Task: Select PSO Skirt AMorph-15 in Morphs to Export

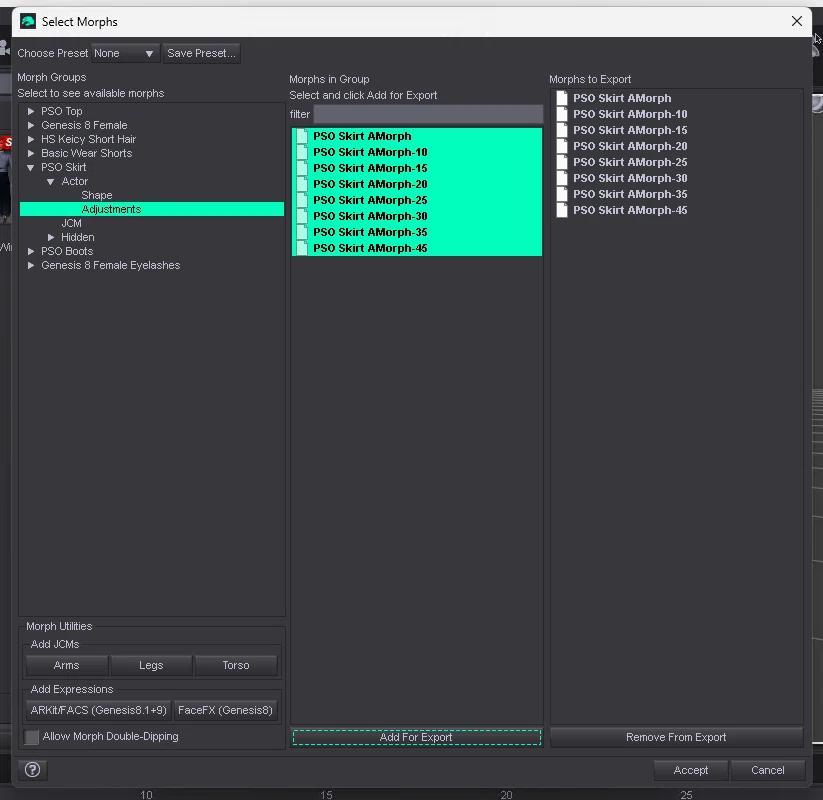Action: click(630, 130)
